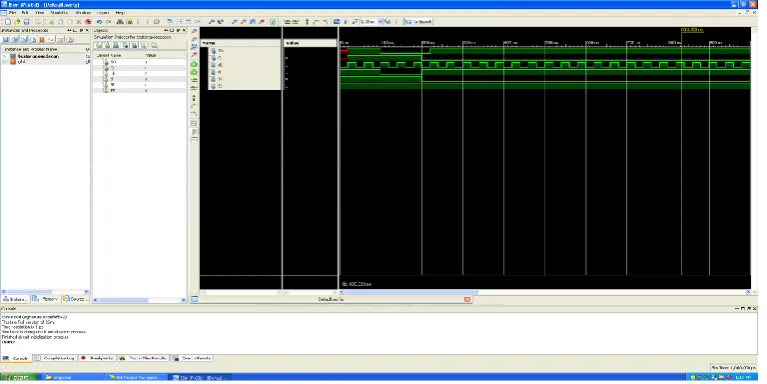Click the Re-launch button

click(x=419, y=22)
